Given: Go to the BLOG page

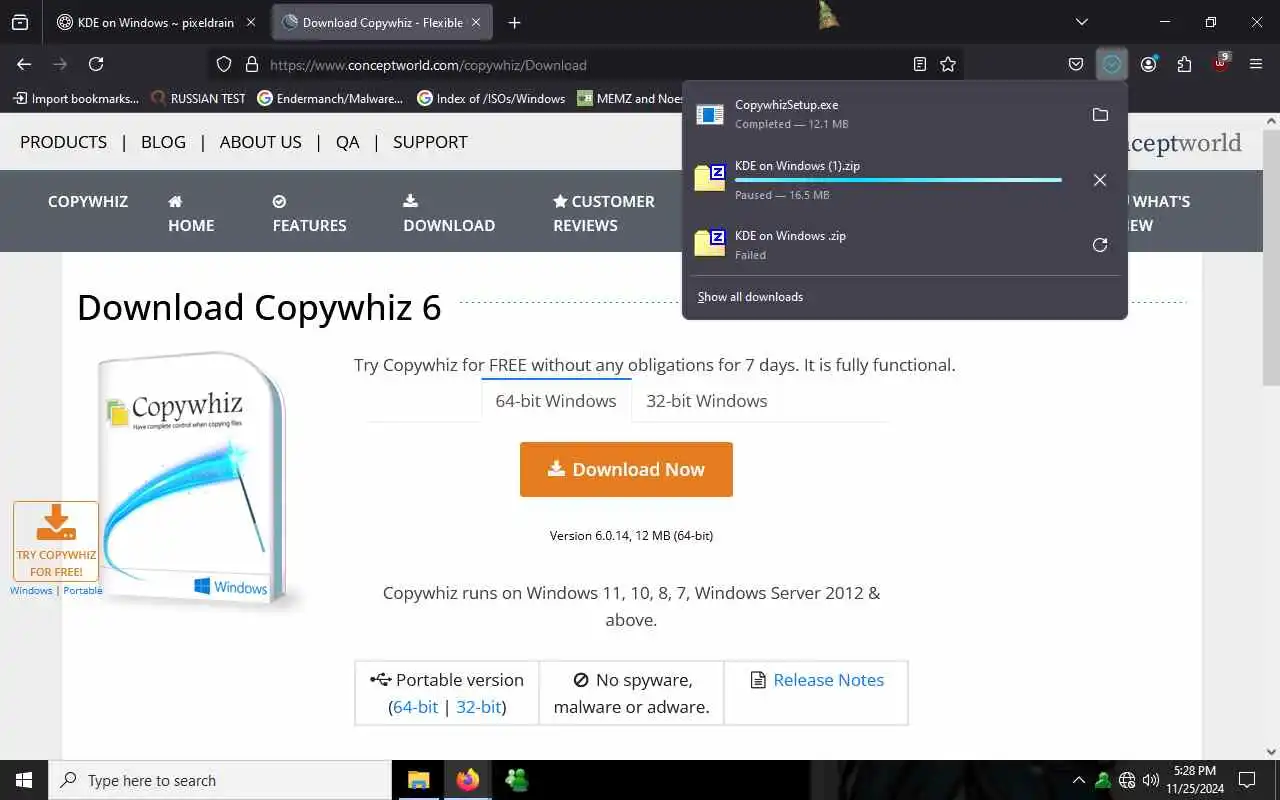Looking at the screenshot, I should 163,142.
